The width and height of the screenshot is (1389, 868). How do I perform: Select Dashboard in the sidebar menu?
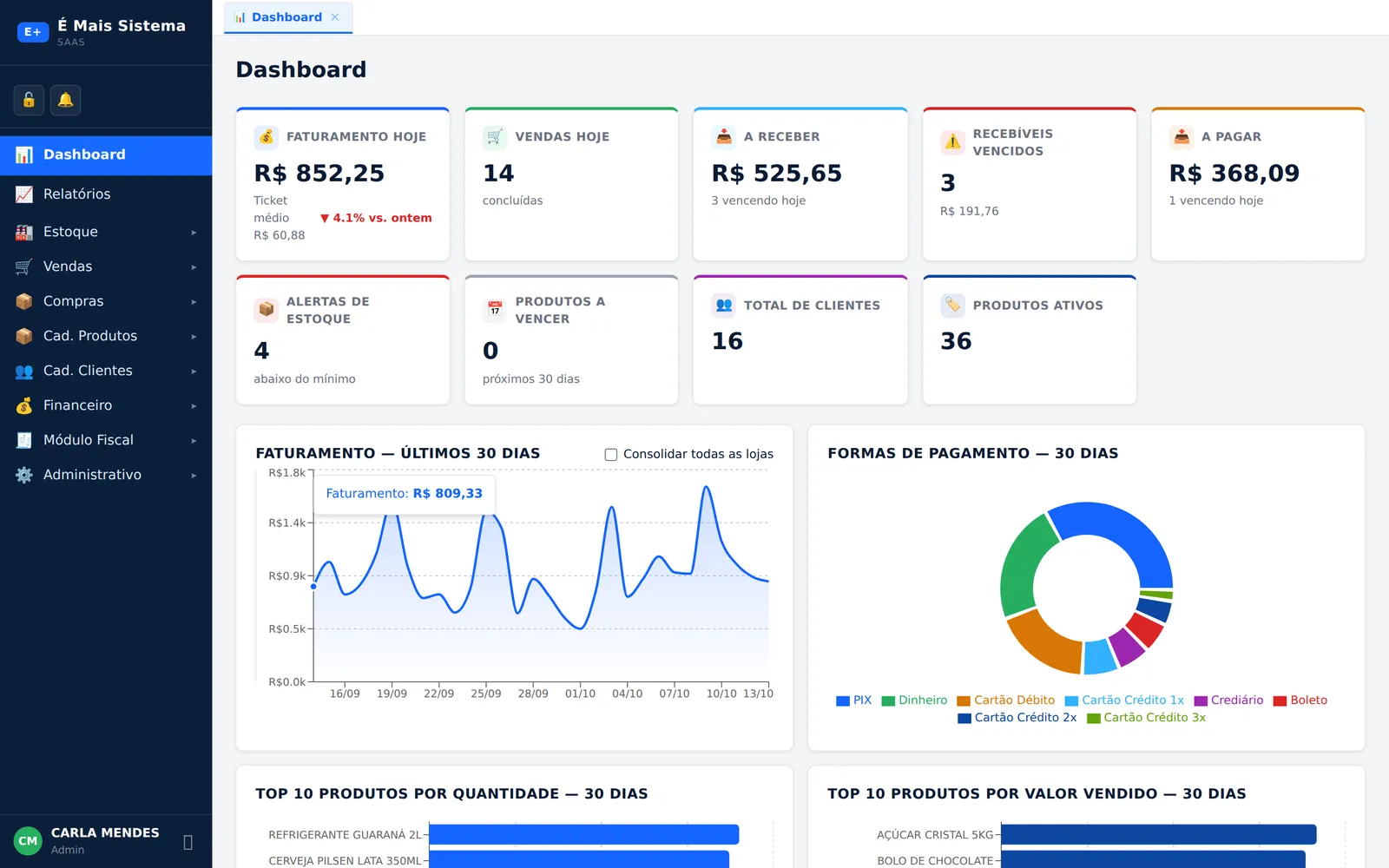pyautogui.click(x=106, y=155)
